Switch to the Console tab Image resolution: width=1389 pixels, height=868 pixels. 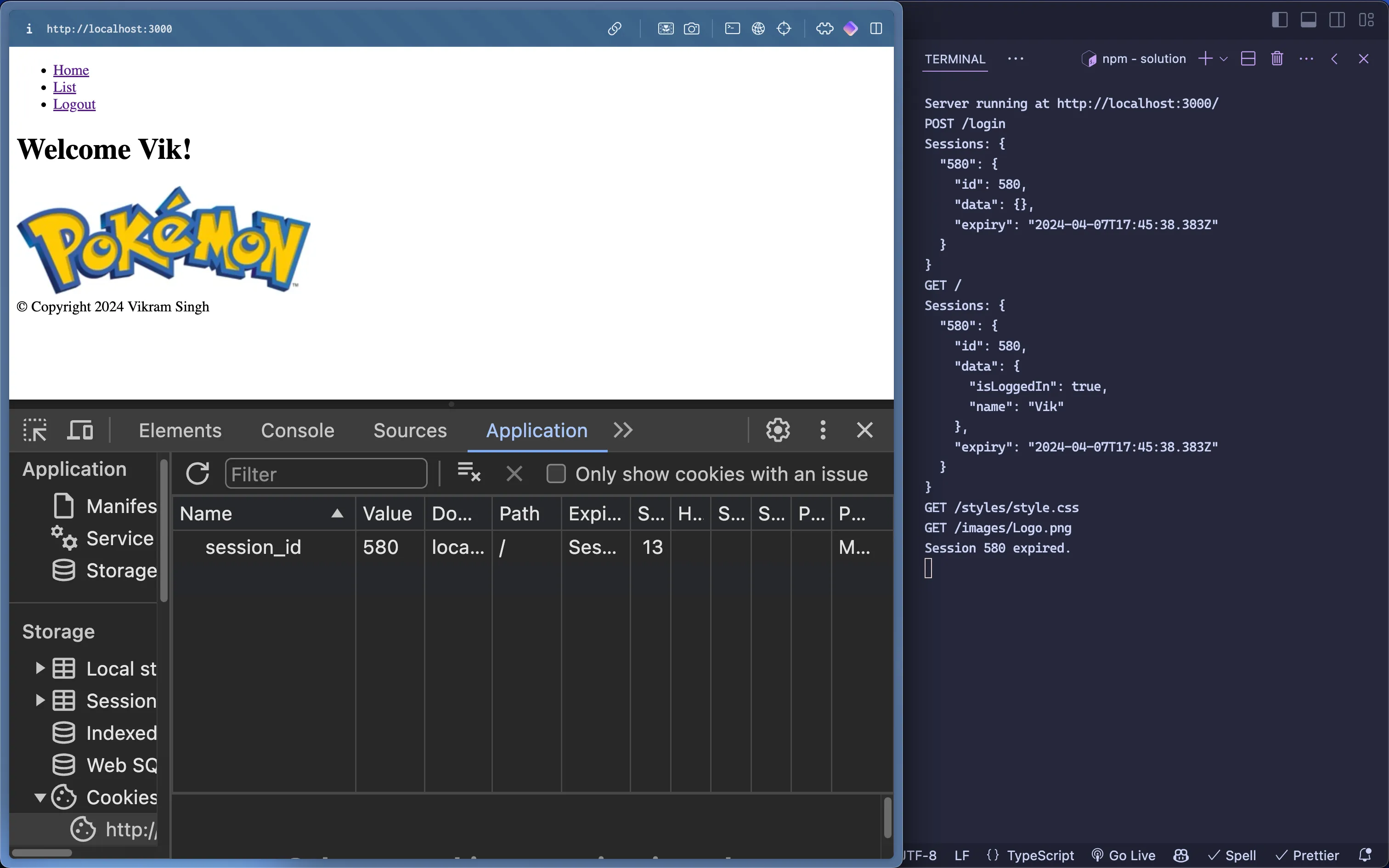point(297,431)
